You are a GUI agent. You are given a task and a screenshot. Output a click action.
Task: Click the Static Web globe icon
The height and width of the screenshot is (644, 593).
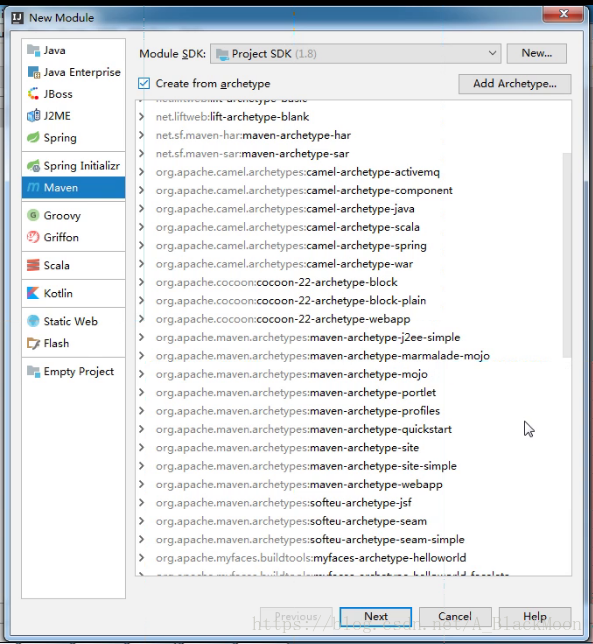click(33, 321)
